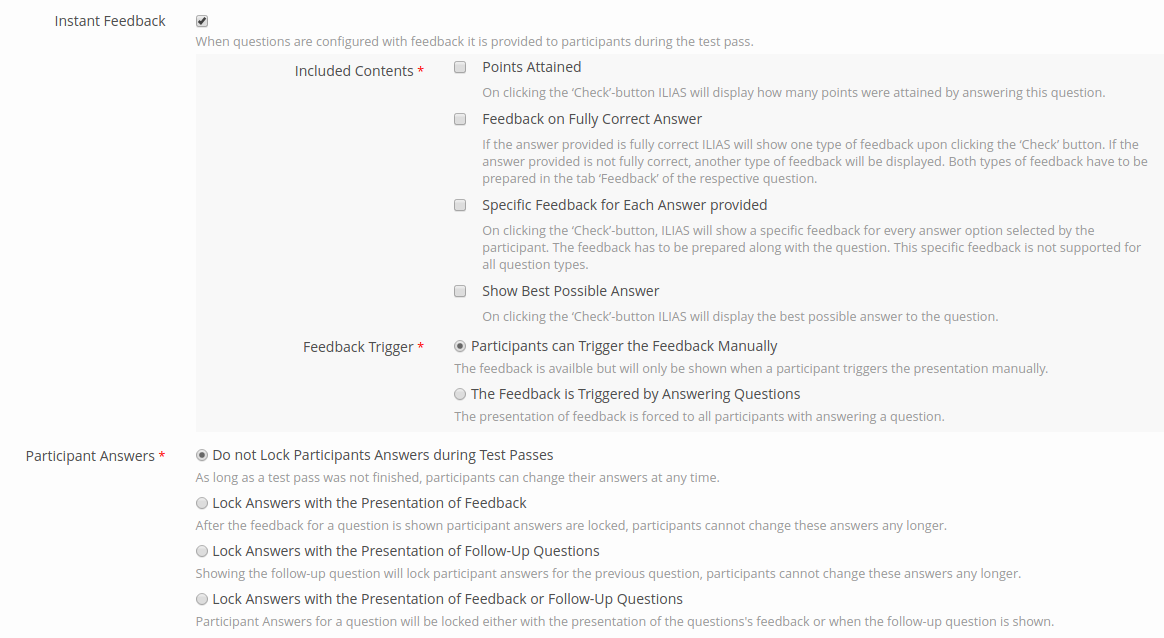Click the Feedback Trigger field label
This screenshot has width=1164, height=638.
[x=358, y=347]
